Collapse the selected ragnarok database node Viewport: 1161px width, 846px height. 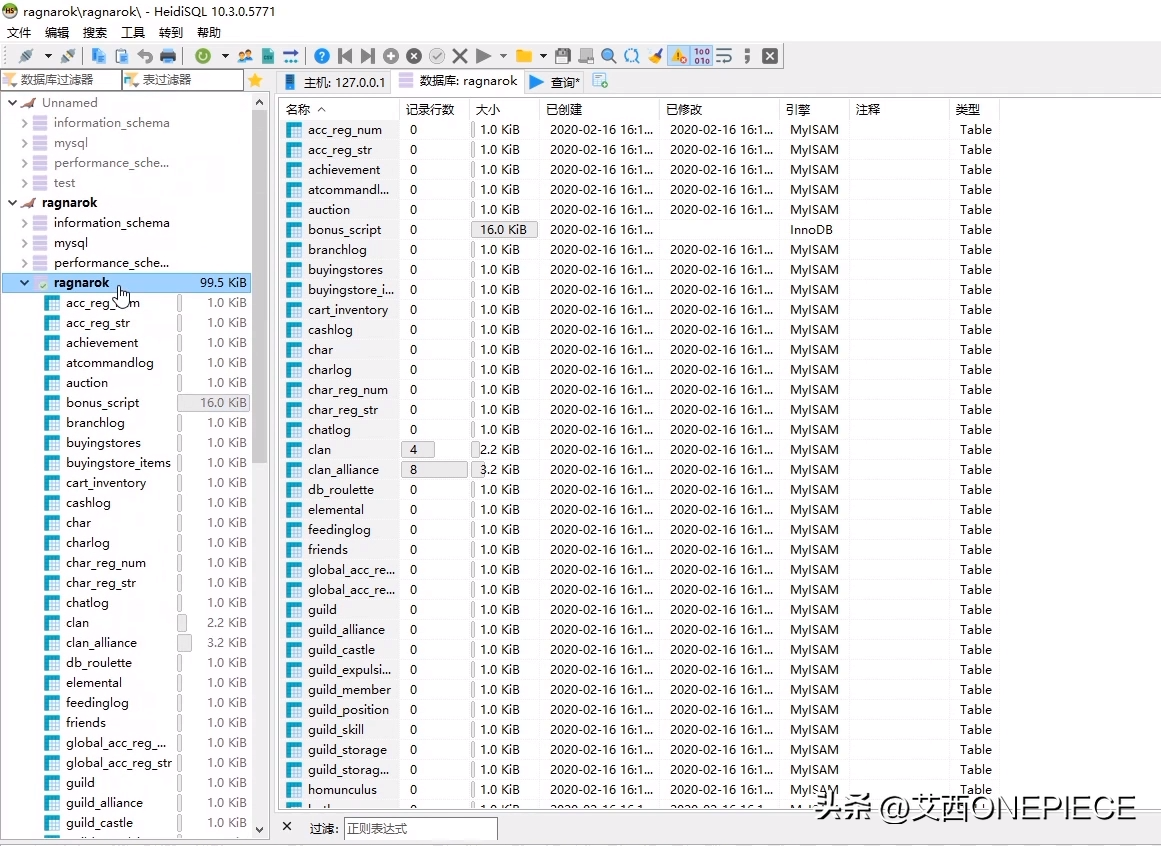pos(25,283)
